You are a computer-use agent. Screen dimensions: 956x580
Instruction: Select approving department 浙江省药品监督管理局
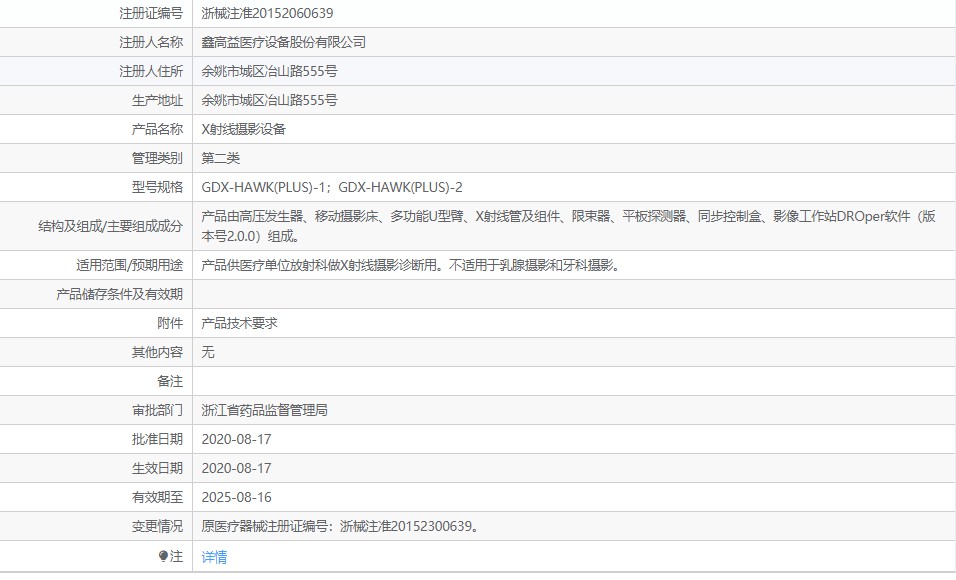click(265, 410)
